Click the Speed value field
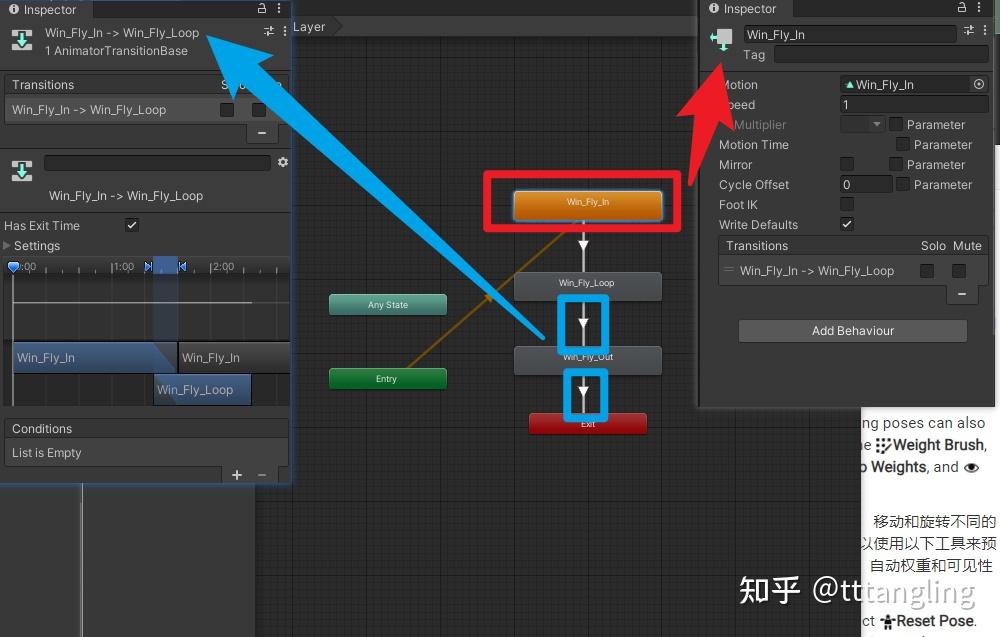This screenshot has height=637, width=1000. coord(915,104)
